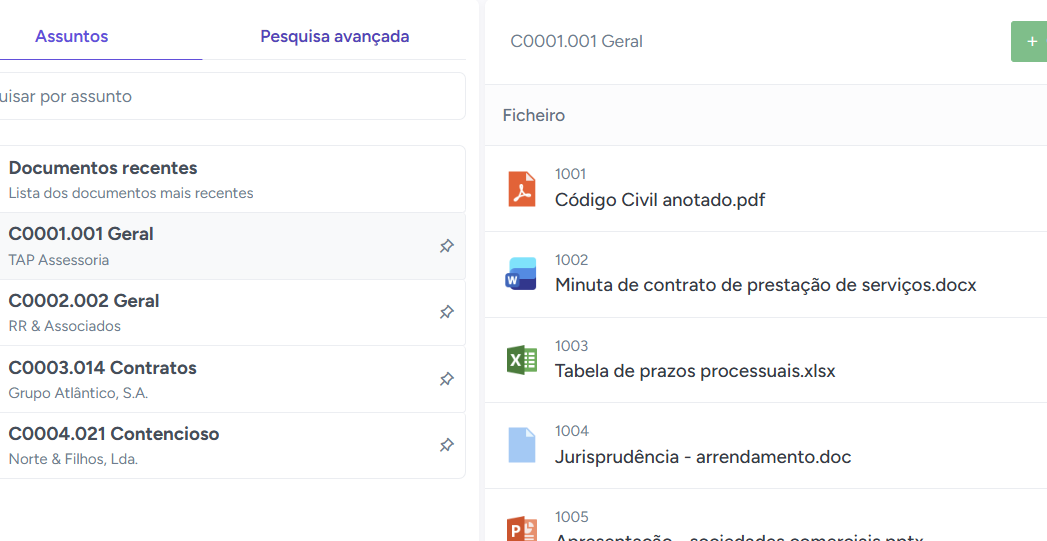1047x541 pixels.
Task: Click the RR & Associados client name
Action: pyautogui.click(x=65, y=326)
